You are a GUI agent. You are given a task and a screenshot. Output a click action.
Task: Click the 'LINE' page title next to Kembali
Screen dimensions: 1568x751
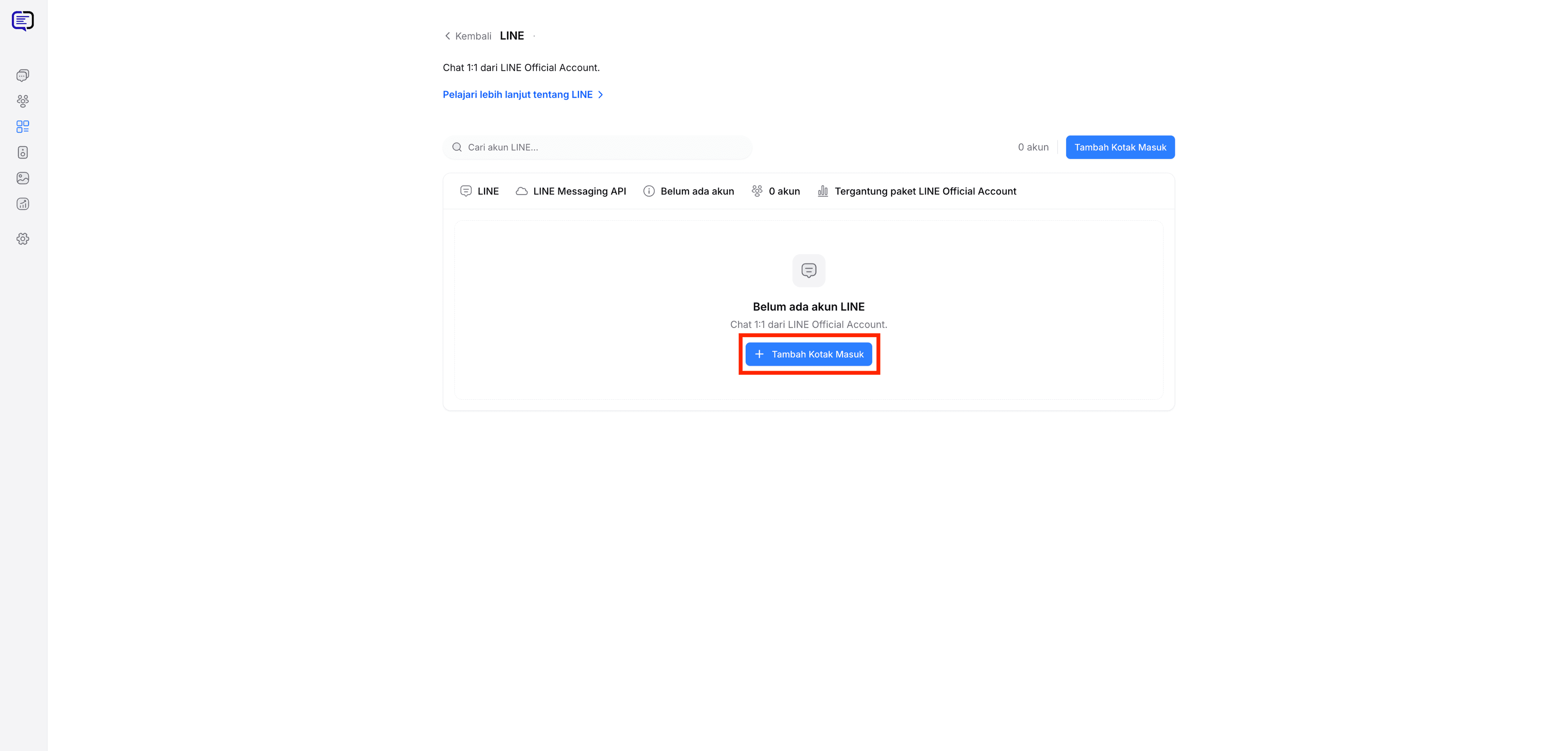point(512,36)
